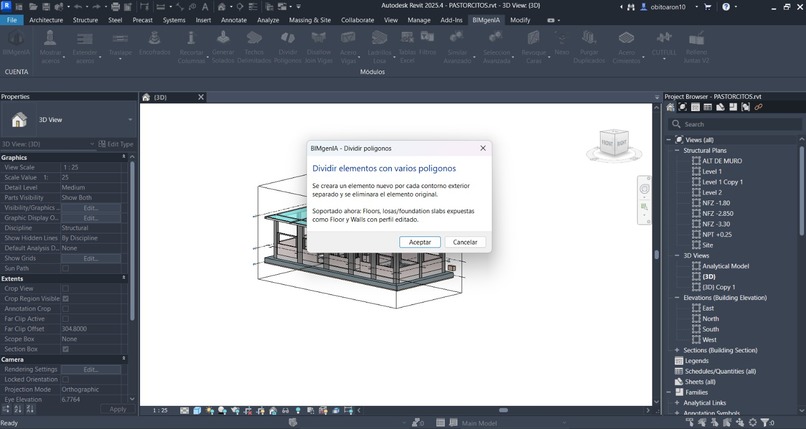The height and width of the screenshot is (429, 806).
Task: Click Cancelar in the dialog
Action: (x=465, y=242)
